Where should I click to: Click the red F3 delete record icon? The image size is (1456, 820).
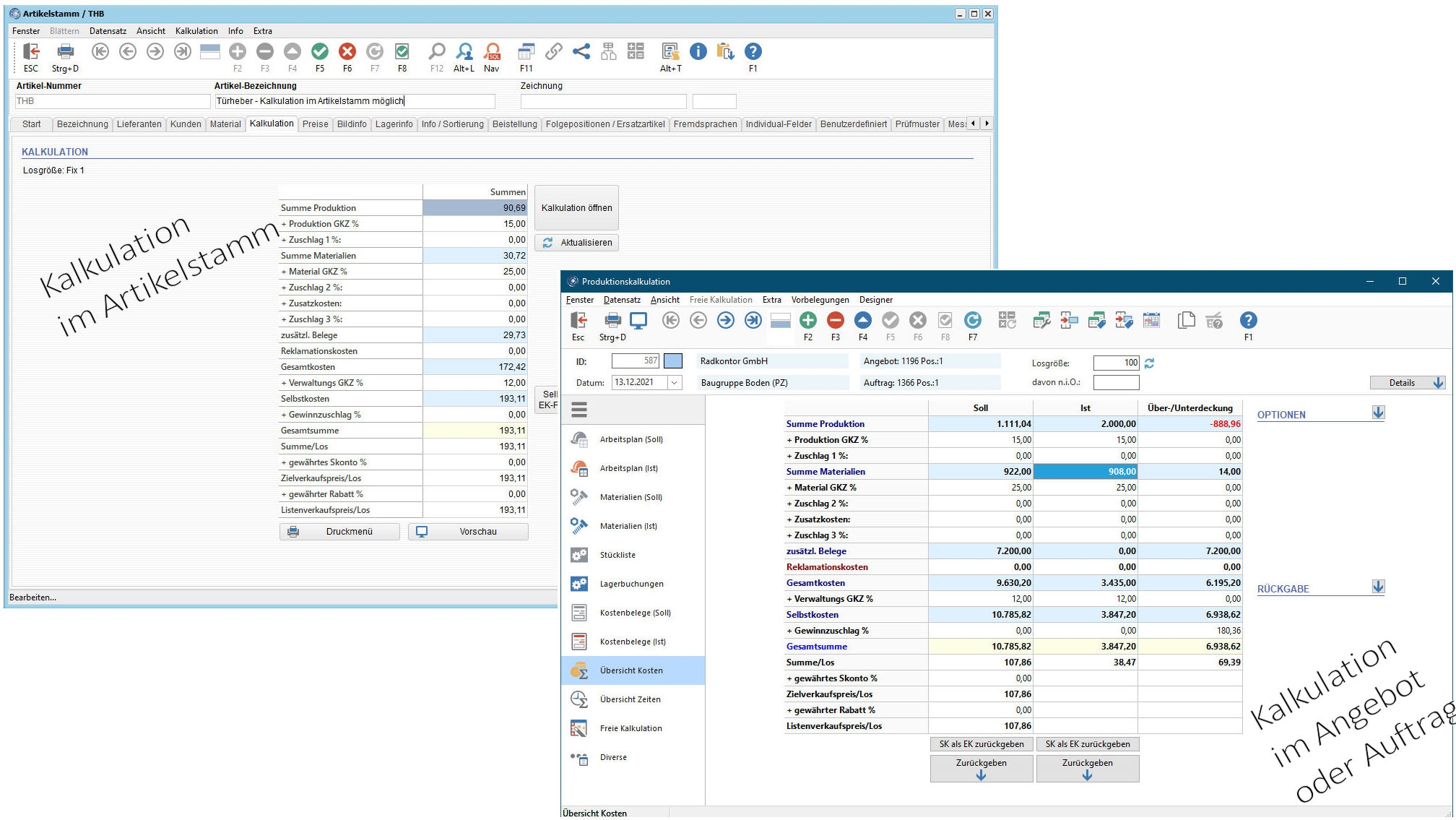click(x=835, y=321)
